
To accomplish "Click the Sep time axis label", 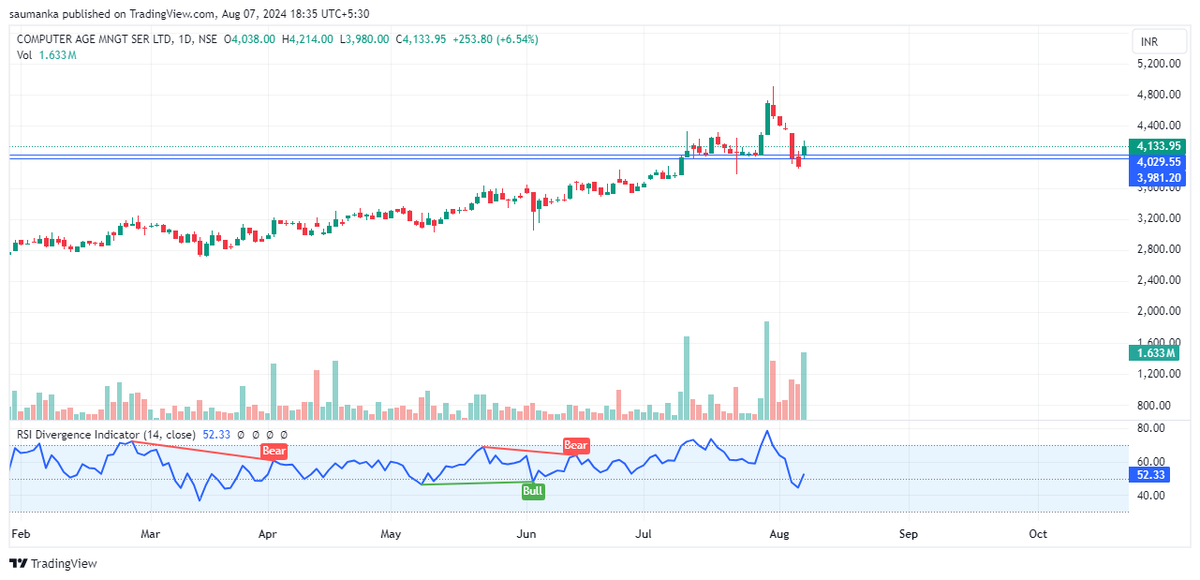I will (x=908, y=535).
